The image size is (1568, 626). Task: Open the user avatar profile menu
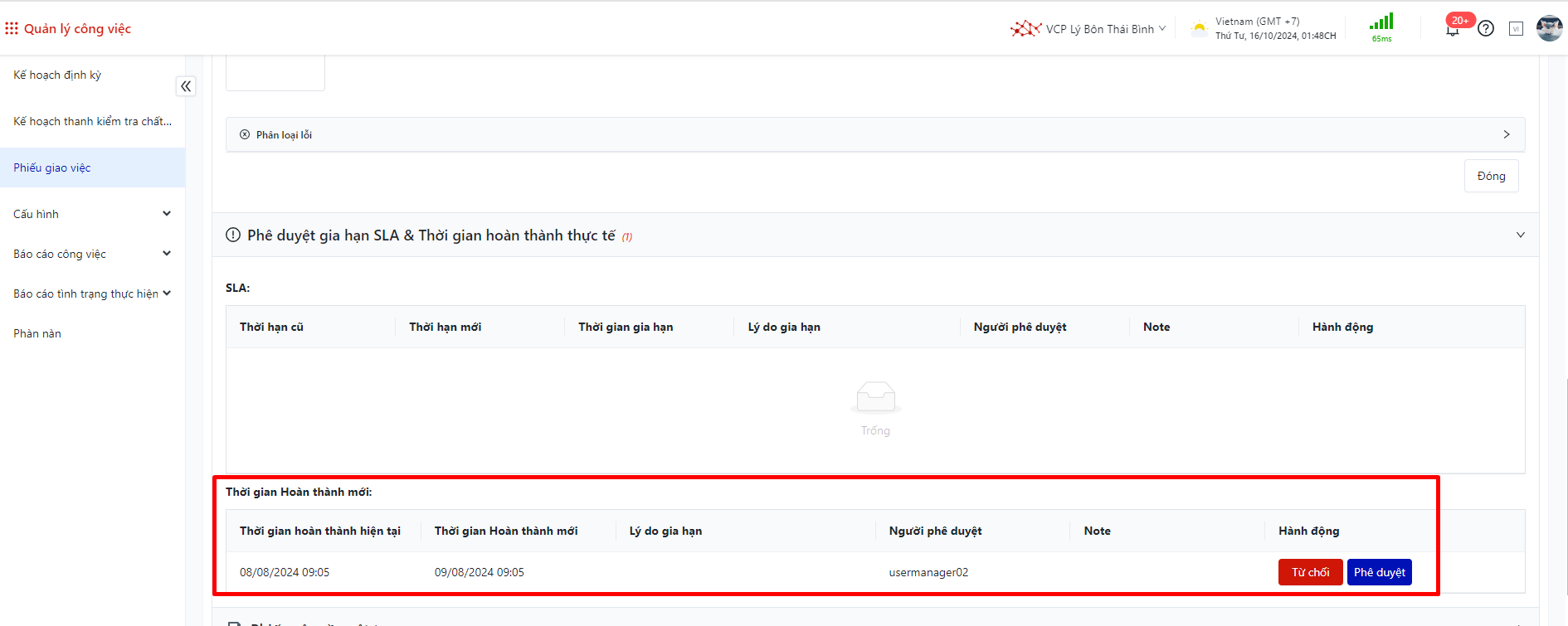[x=1550, y=28]
